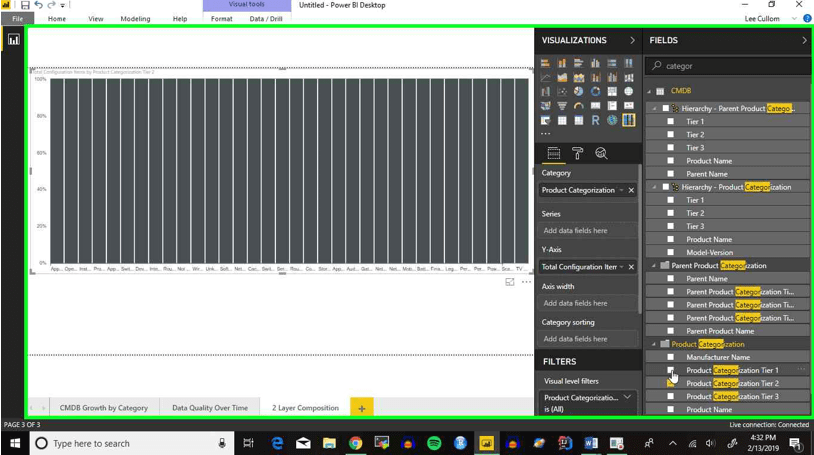Select the clustered bar chart visualization
The width and height of the screenshot is (814, 455).
pos(578,63)
